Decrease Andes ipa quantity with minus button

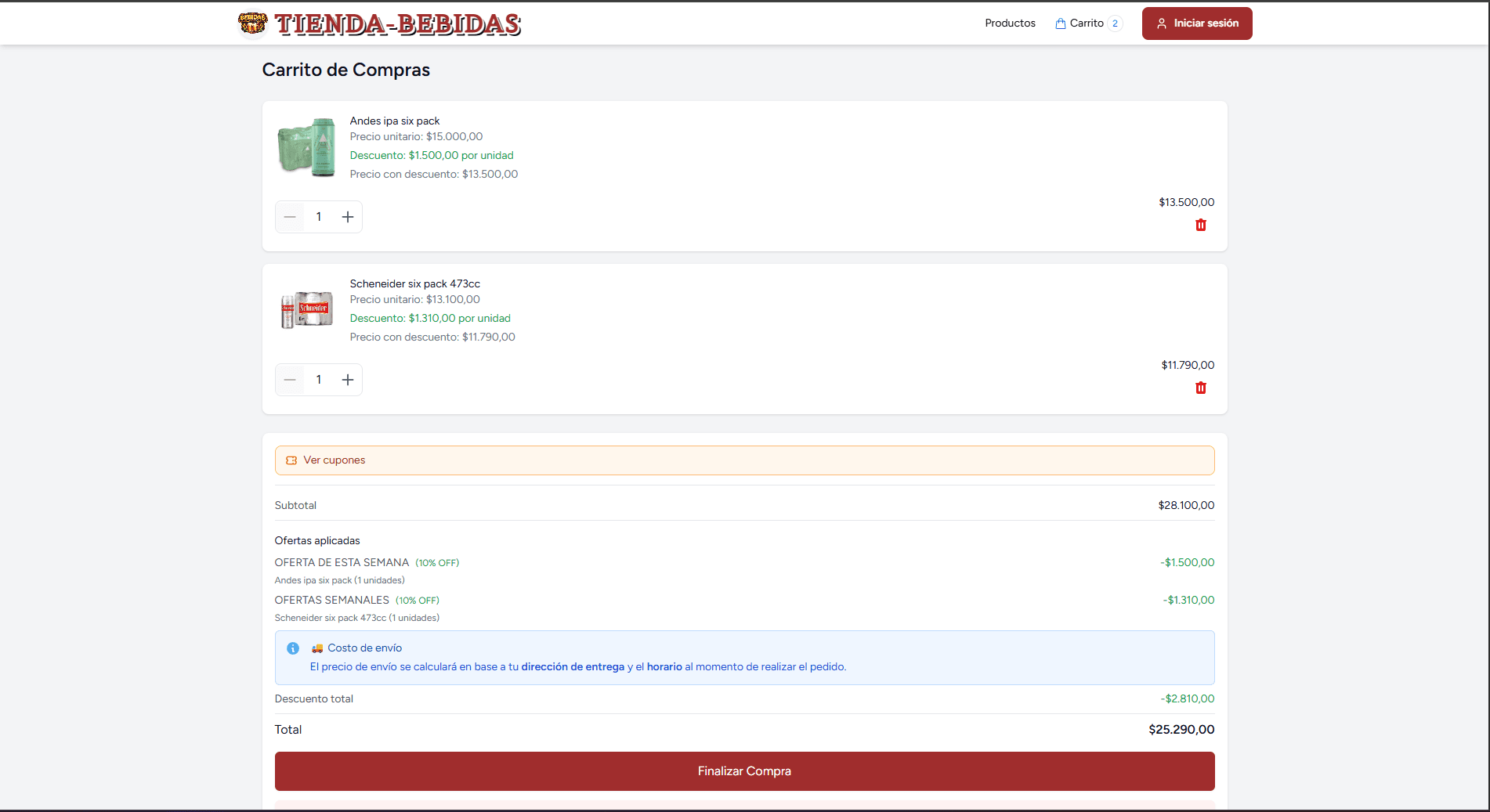[x=289, y=217]
